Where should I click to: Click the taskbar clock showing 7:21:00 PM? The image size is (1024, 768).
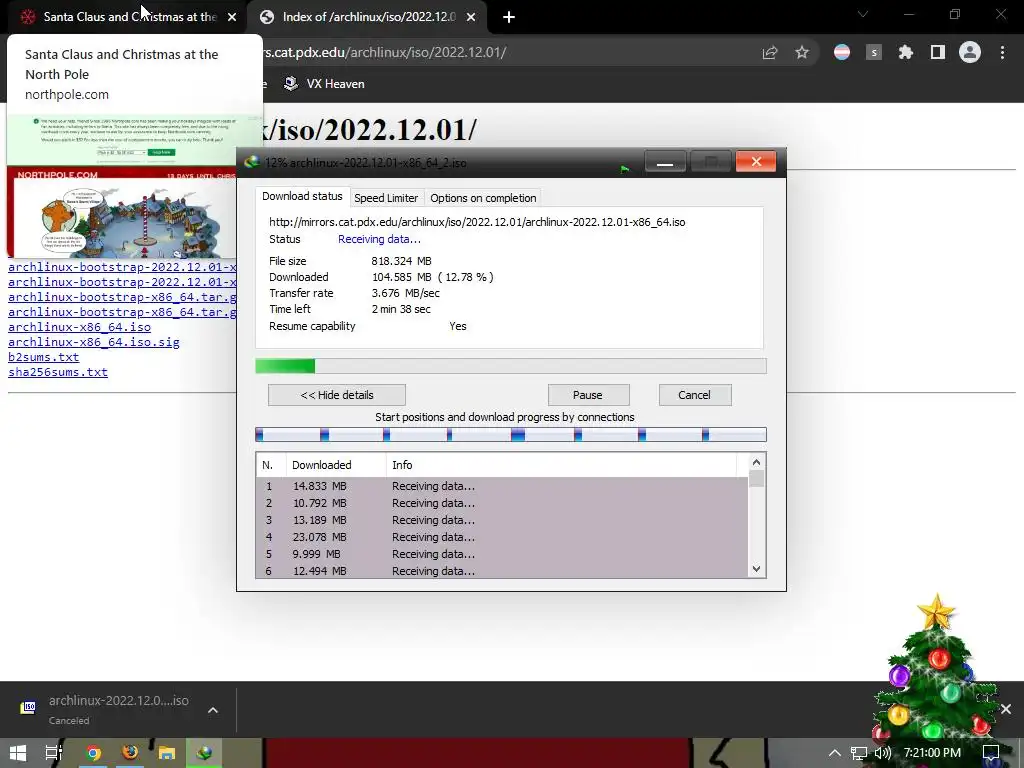click(x=933, y=753)
